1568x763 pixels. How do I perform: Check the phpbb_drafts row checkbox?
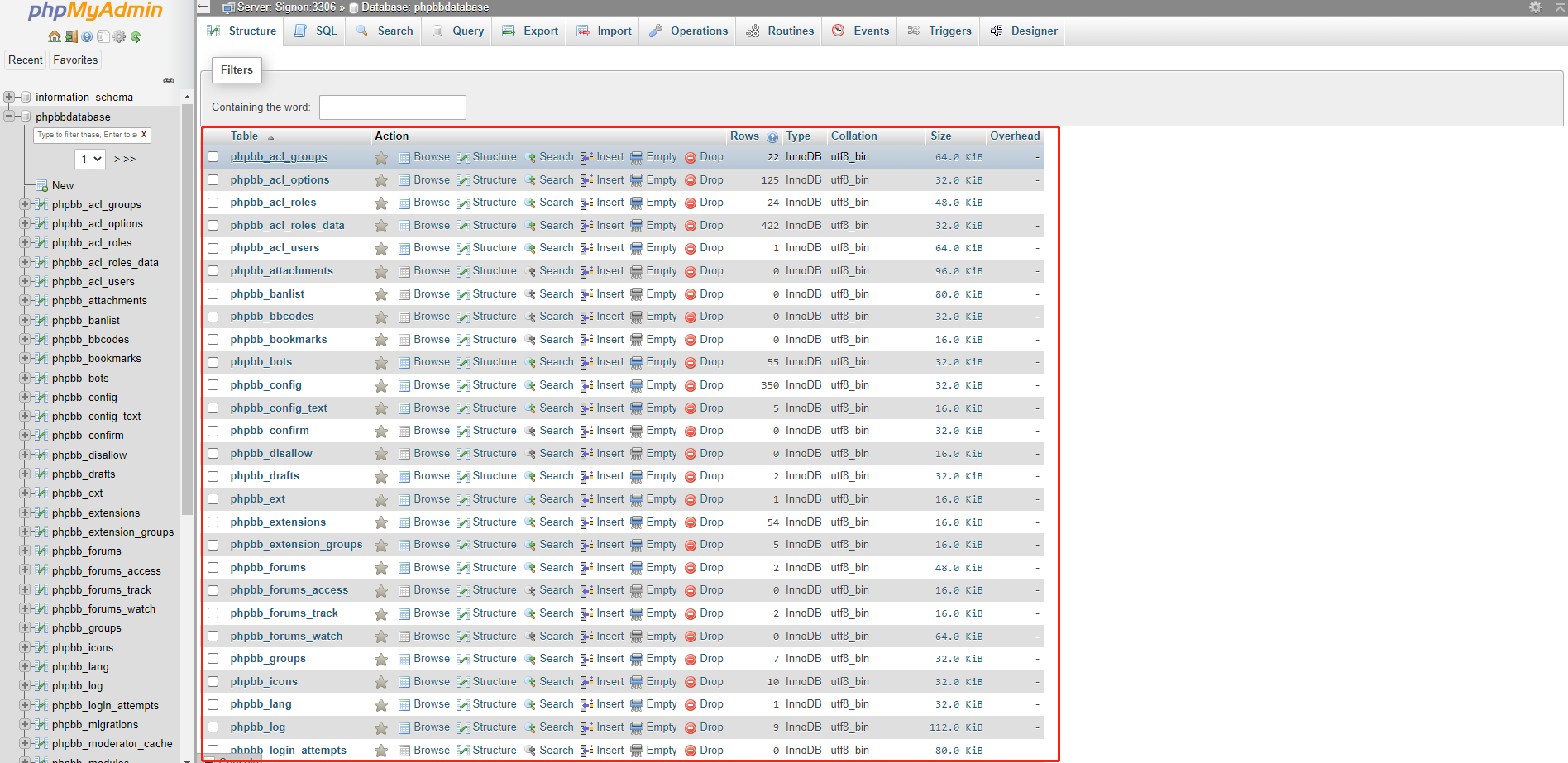pyautogui.click(x=213, y=476)
